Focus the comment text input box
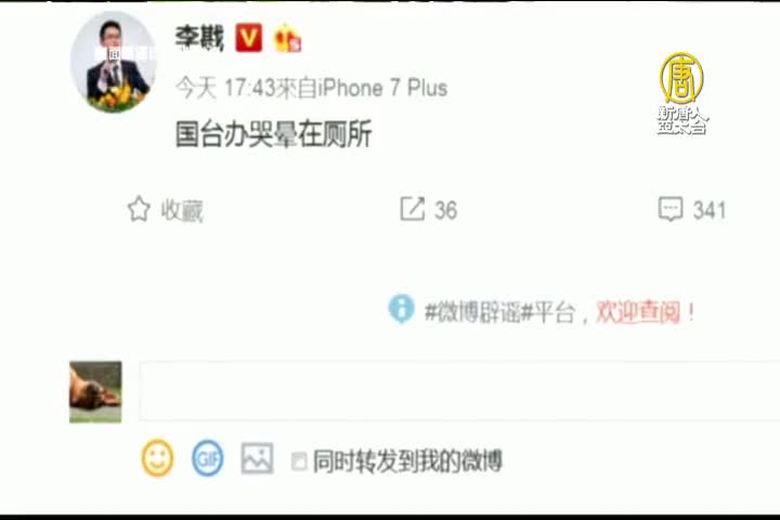Viewport: 780px width, 520px height. 459,391
